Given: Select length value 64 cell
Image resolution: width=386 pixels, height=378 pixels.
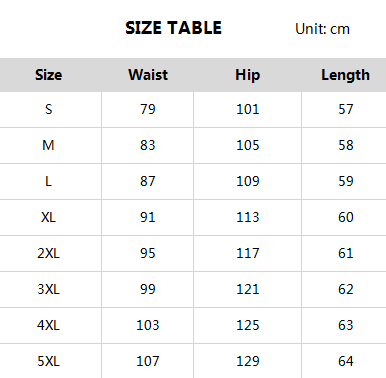Looking at the screenshot, I should coord(346,361).
